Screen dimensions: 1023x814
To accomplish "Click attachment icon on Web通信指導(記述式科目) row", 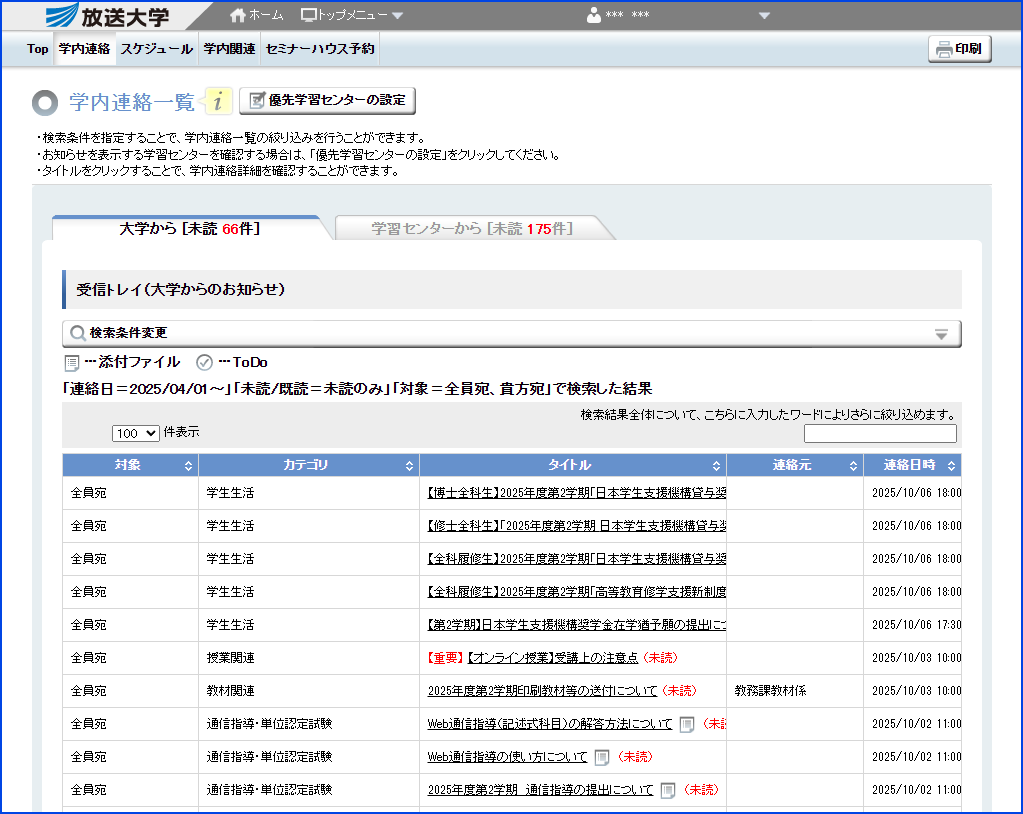I will pos(686,724).
